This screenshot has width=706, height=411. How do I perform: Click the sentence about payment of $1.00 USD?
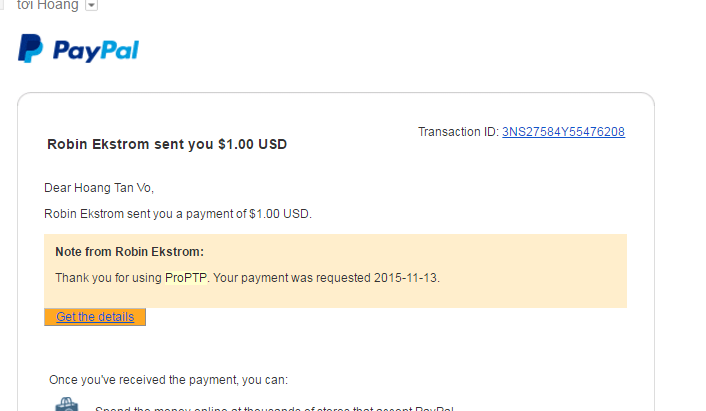[x=178, y=213]
